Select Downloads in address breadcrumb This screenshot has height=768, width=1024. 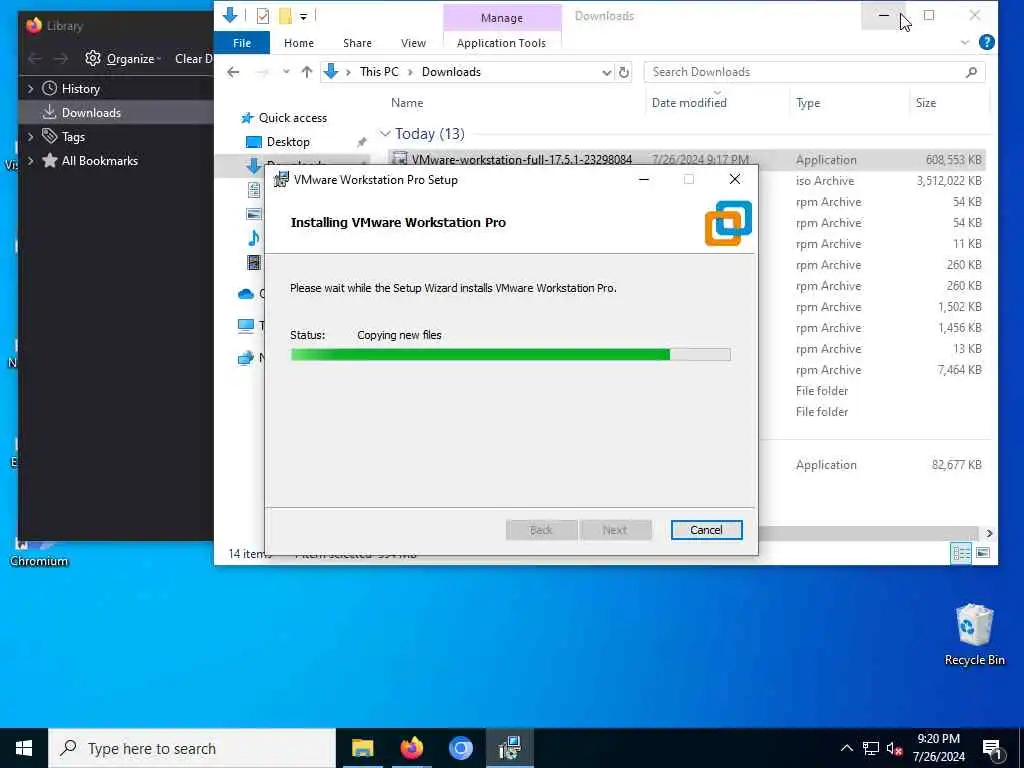pyautogui.click(x=451, y=72)
